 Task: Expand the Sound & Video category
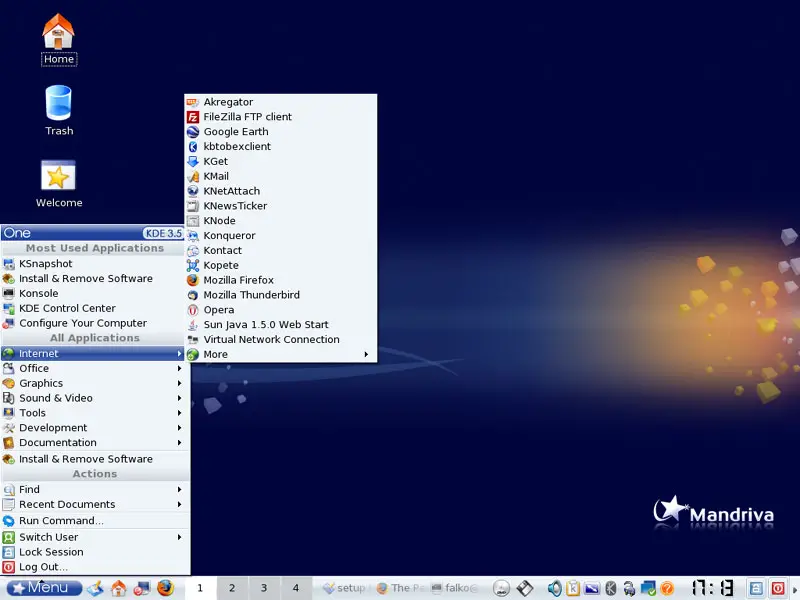pos(93,398)
